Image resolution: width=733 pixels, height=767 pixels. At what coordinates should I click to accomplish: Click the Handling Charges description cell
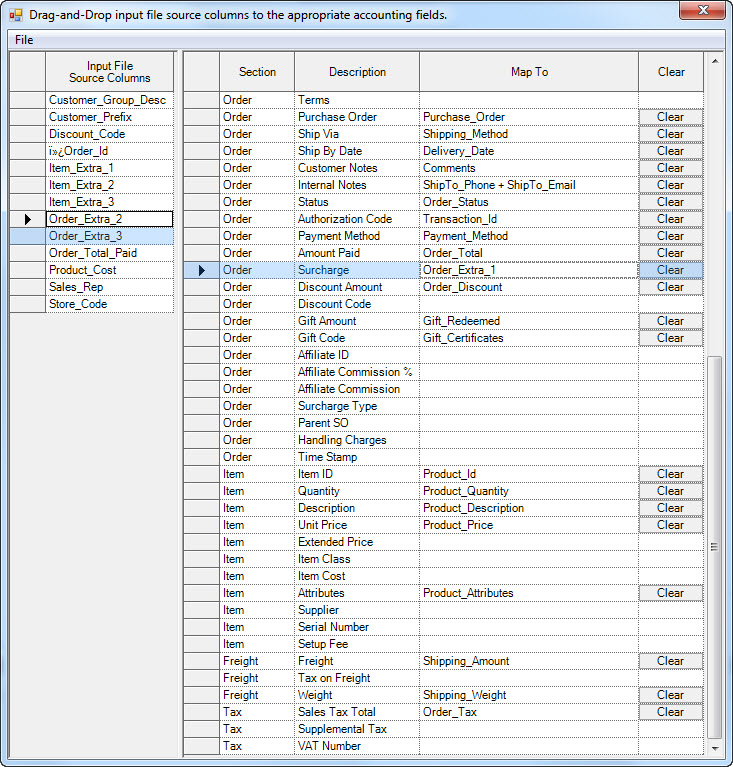tap(357, 440)
